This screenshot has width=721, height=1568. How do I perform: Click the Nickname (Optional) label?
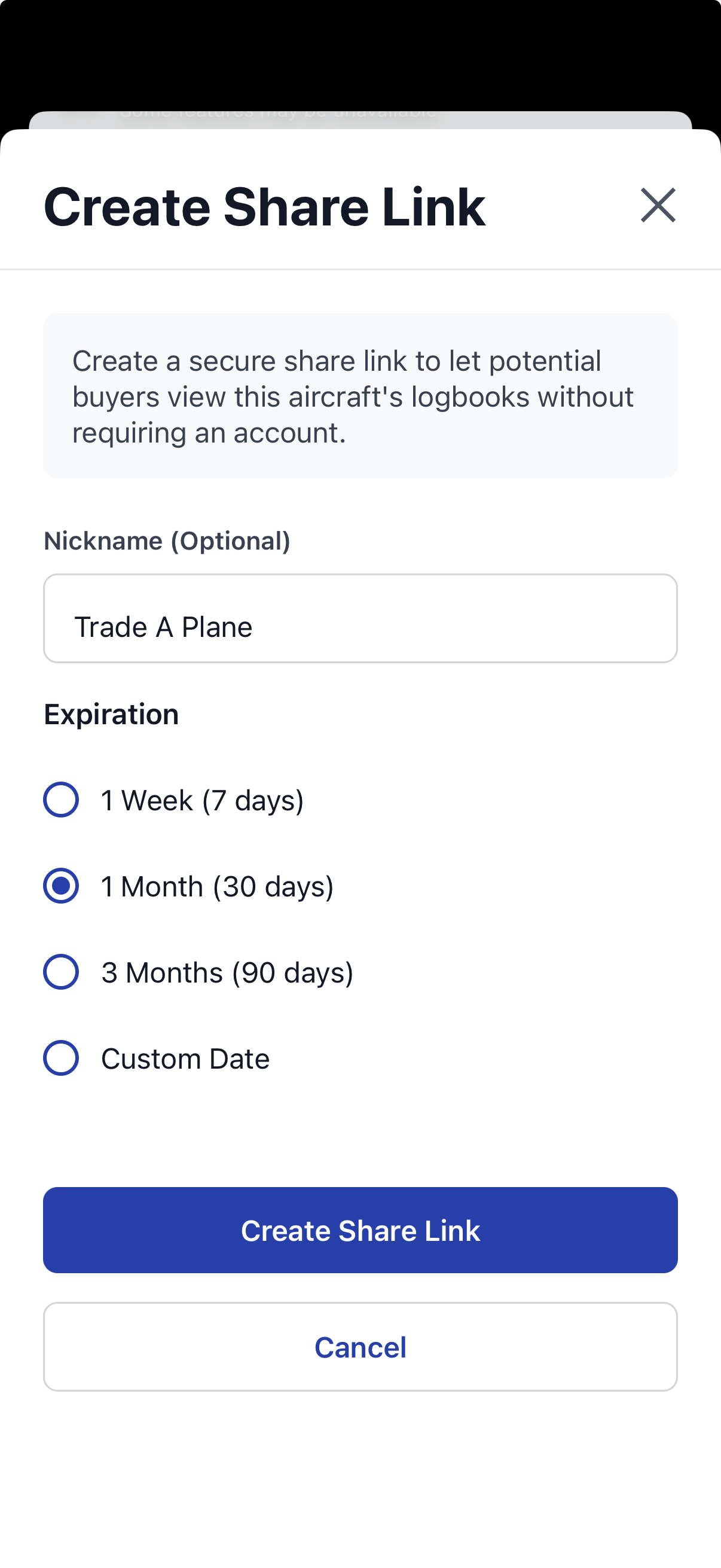167,539
